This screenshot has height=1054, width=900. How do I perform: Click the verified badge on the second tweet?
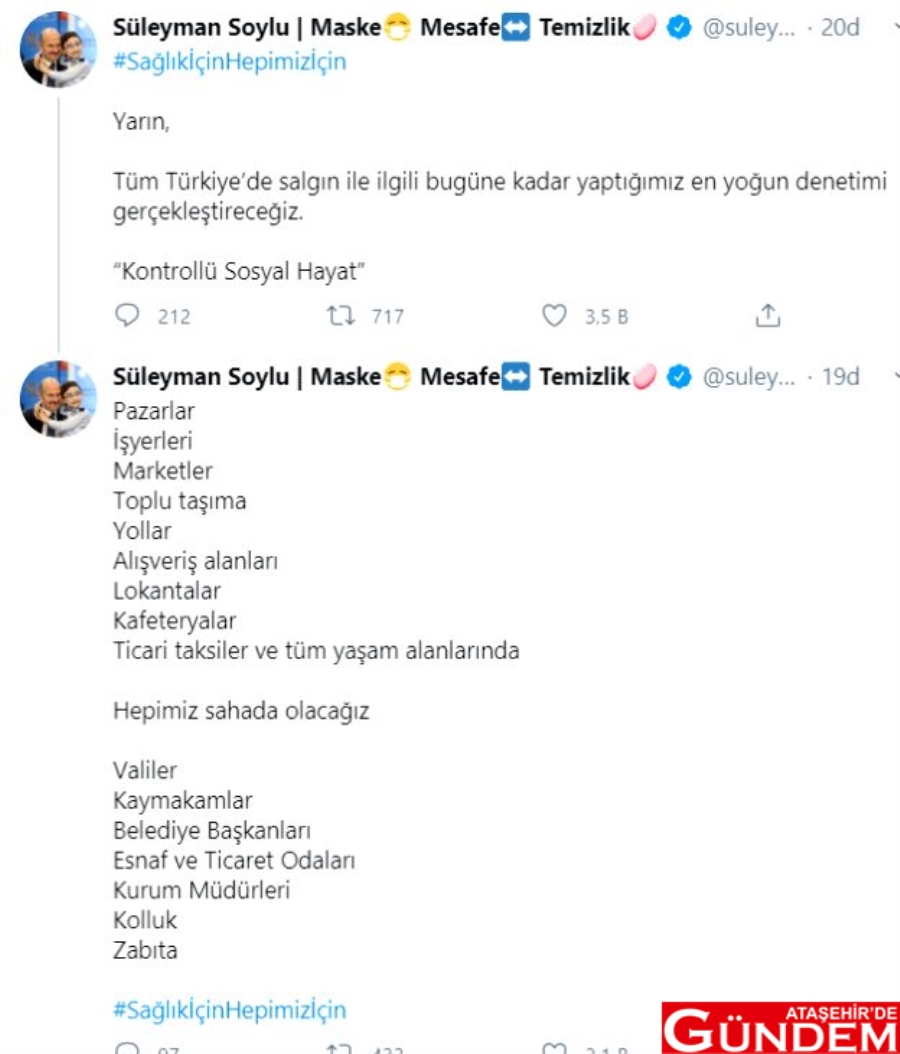tap(679, 377)
